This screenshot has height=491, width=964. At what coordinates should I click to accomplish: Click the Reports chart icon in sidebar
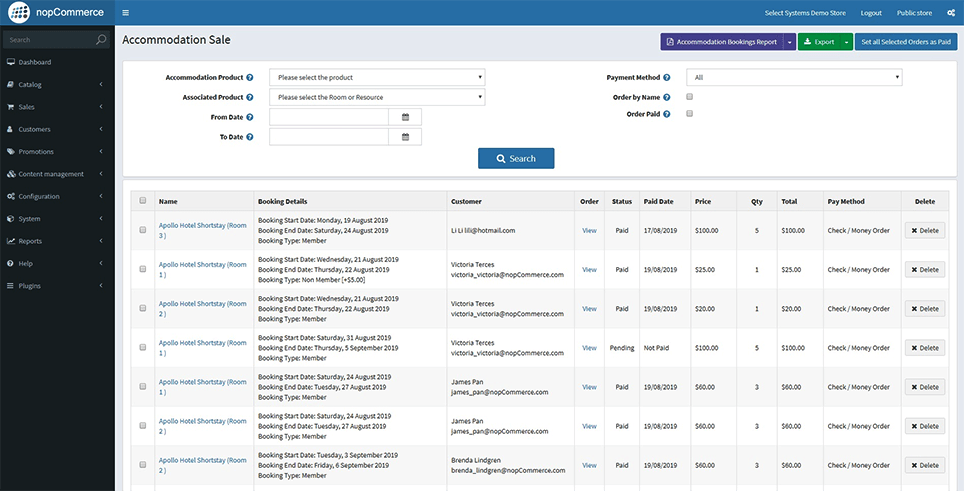pos(10,241)
